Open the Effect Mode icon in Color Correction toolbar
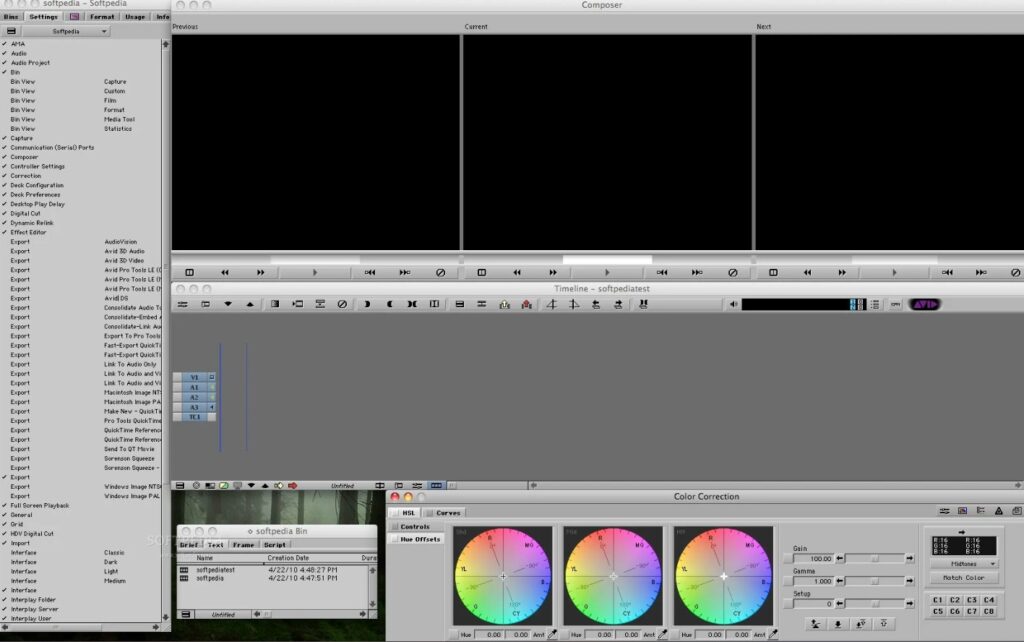This screenshot has width=1024, height=642. [x=962, y=512]
